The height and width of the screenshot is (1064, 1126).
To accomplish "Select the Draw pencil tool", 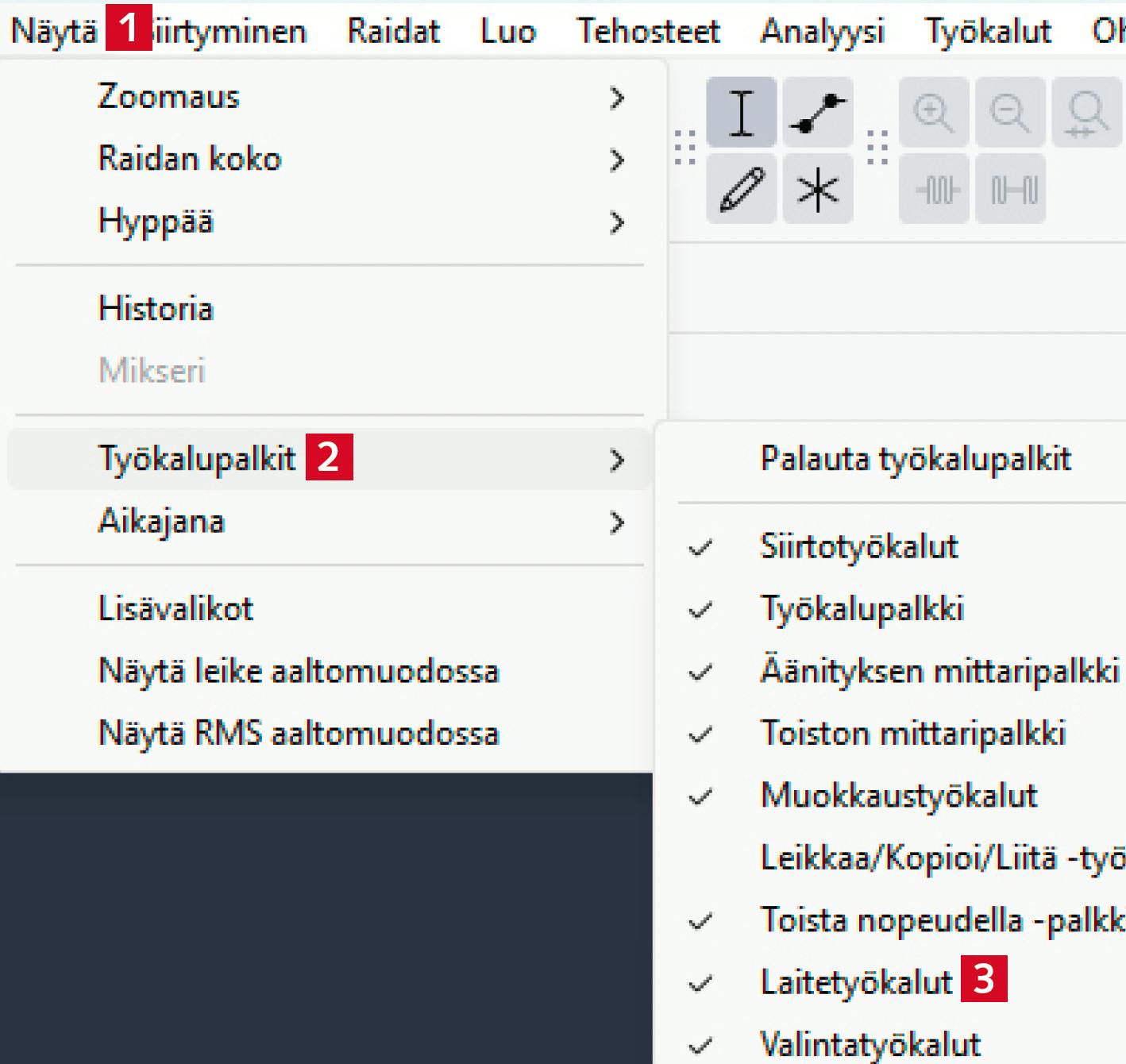I will pyautogui.click(x=741, y=190).
